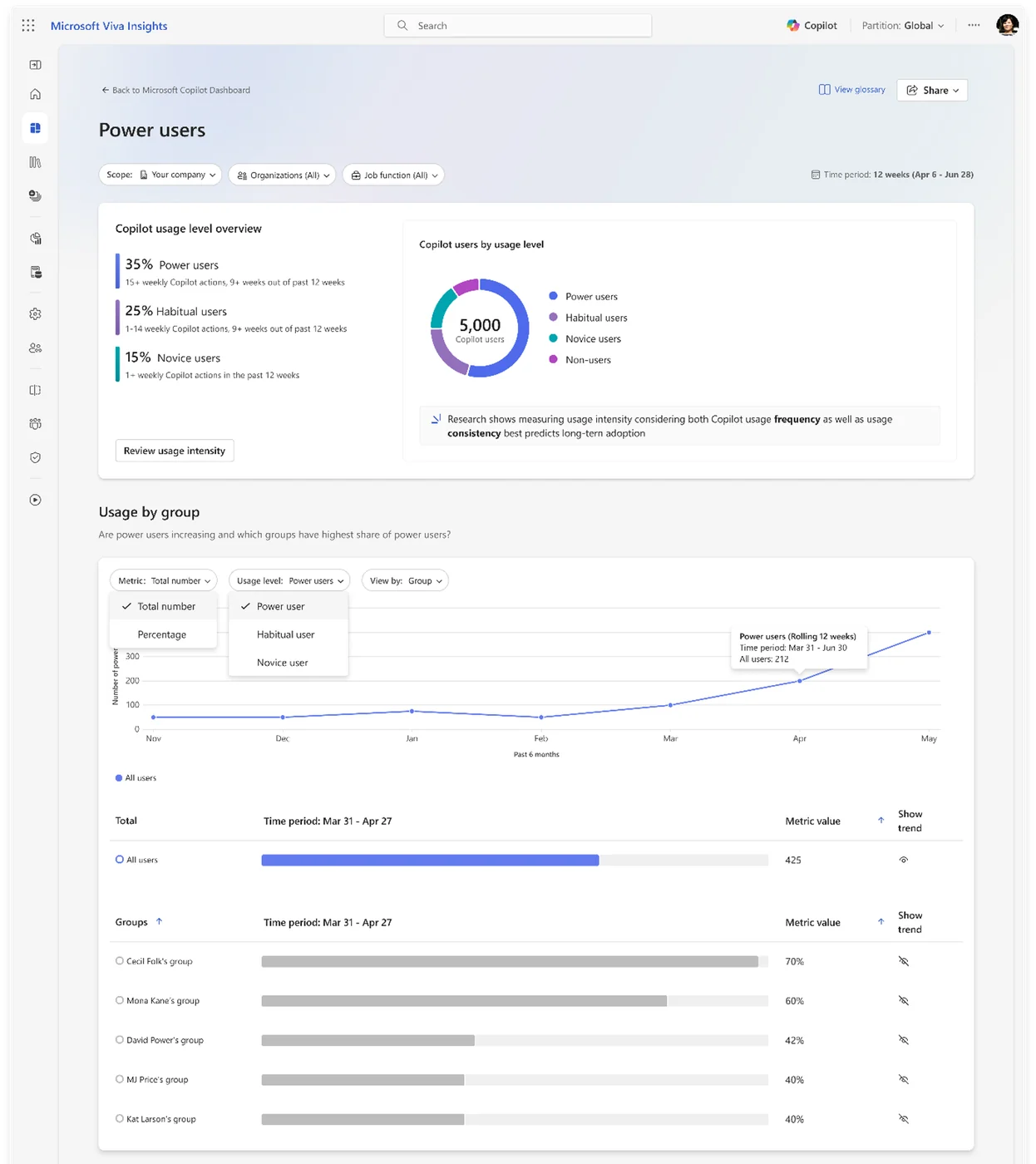The width and height of the screenshot is (1036, 1164).
Task: Select the All users radio button
Action: [120, 859]
